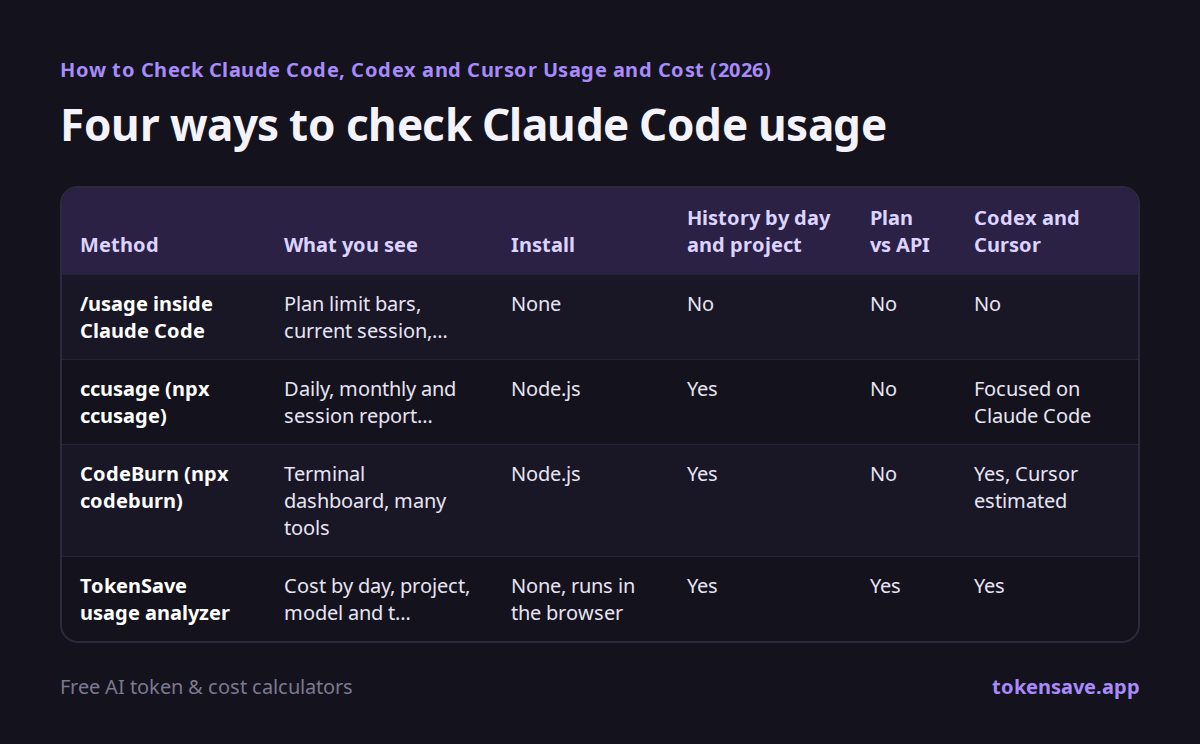Viewport: 1200px width, 744px height.
Task: Click the 'Node.js' install cell in the ccusage row
Action: coord(546,389)
